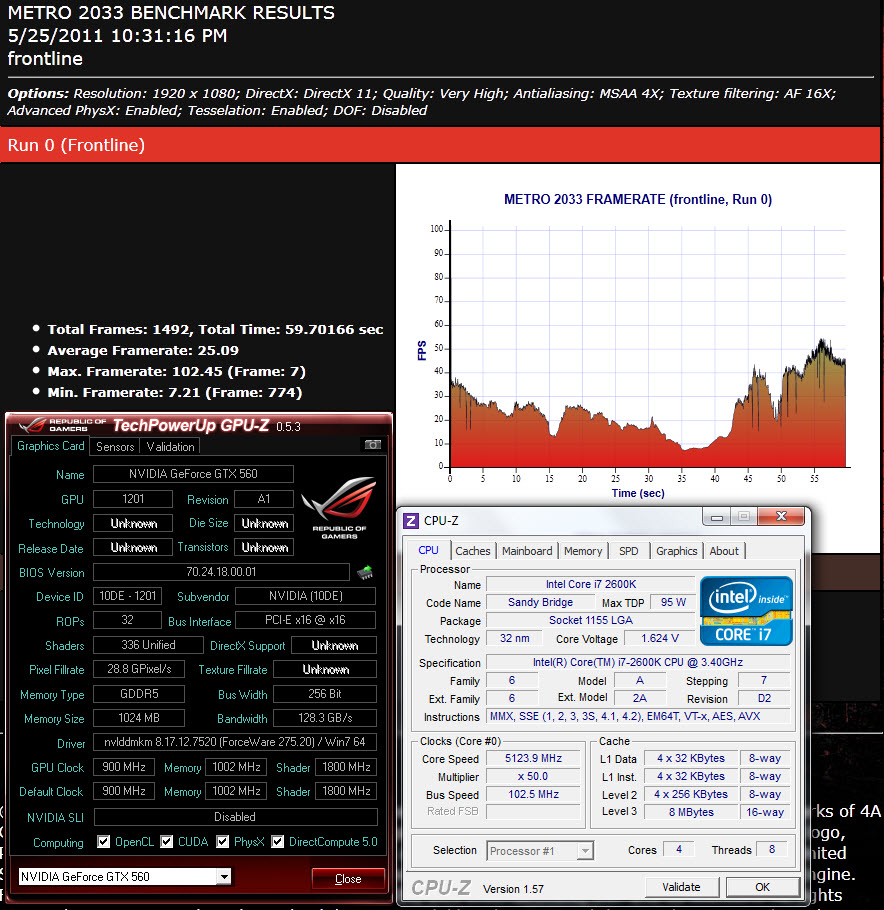Close the CPU-Z window with X
This screenshot has height=910, width=884.
point(781,517)
